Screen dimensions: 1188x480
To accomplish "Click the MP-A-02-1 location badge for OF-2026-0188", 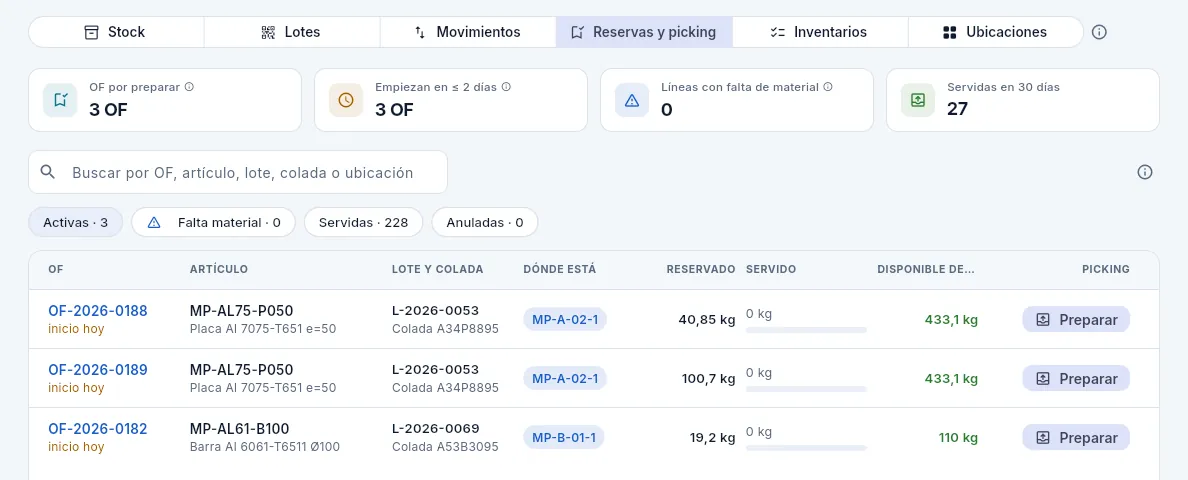I will [565, 319].
